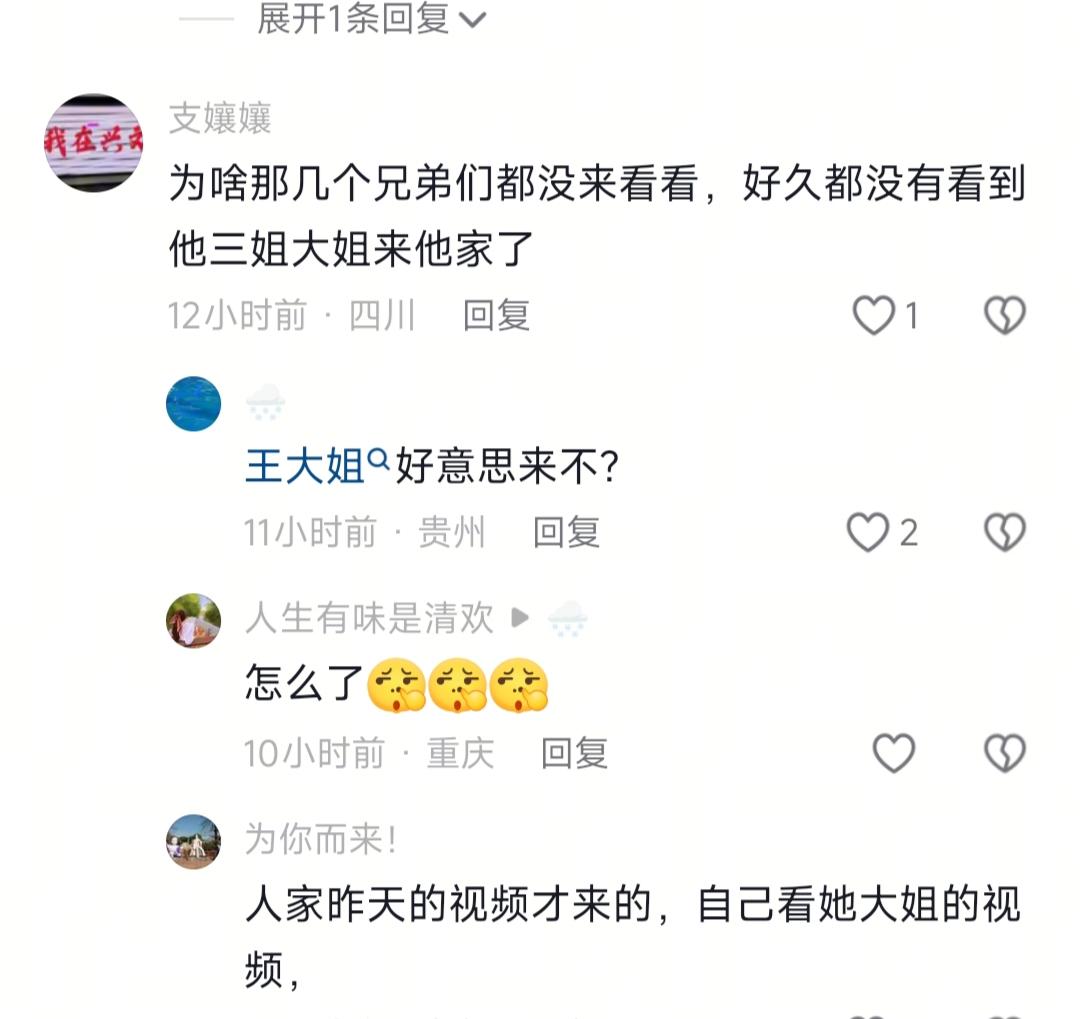Like the 好意思来不 reply from 贵州
Screen dimensions: 1080x1019
point(867,532)
